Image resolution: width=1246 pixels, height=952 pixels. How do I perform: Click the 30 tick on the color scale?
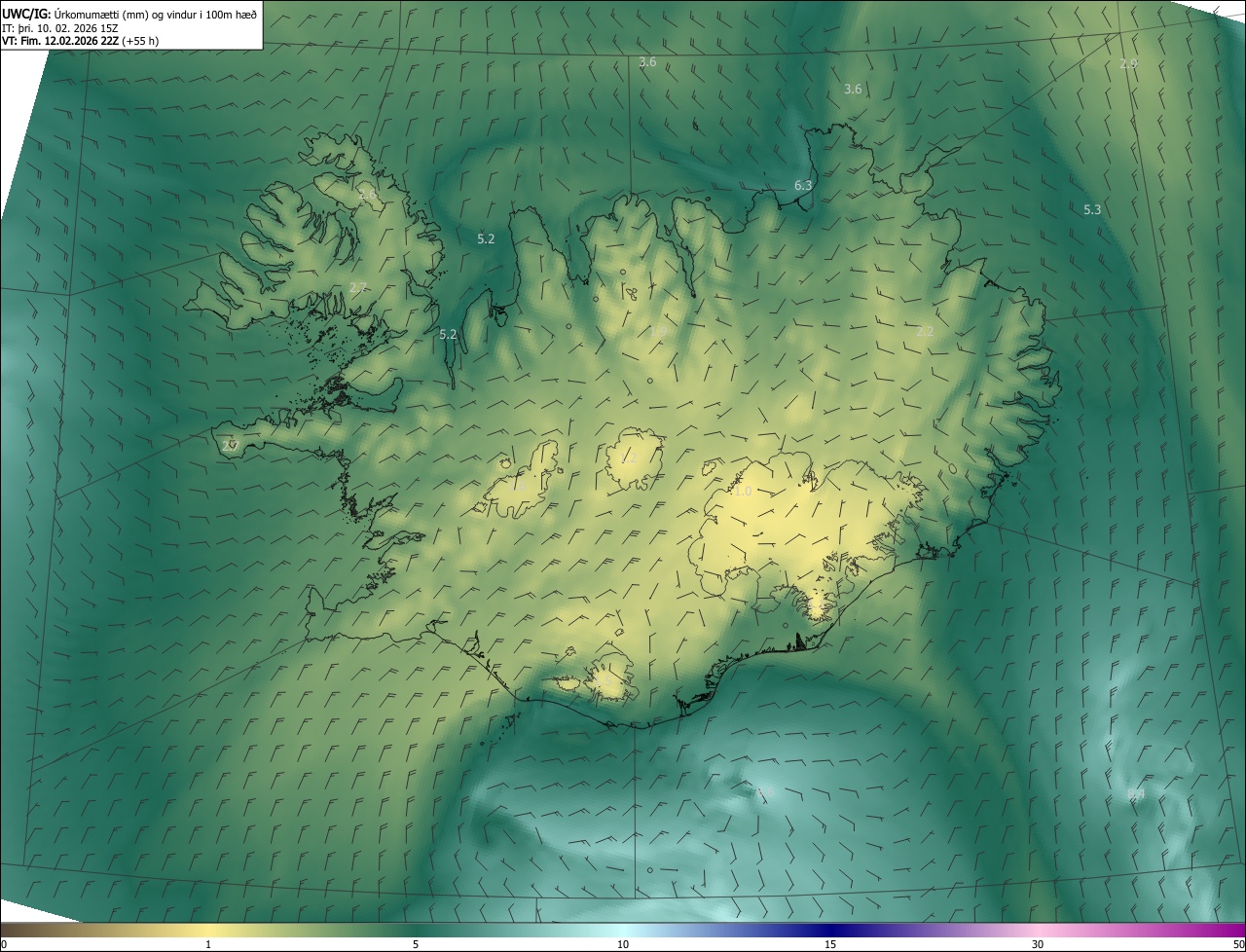click(x=1038, y=944)
